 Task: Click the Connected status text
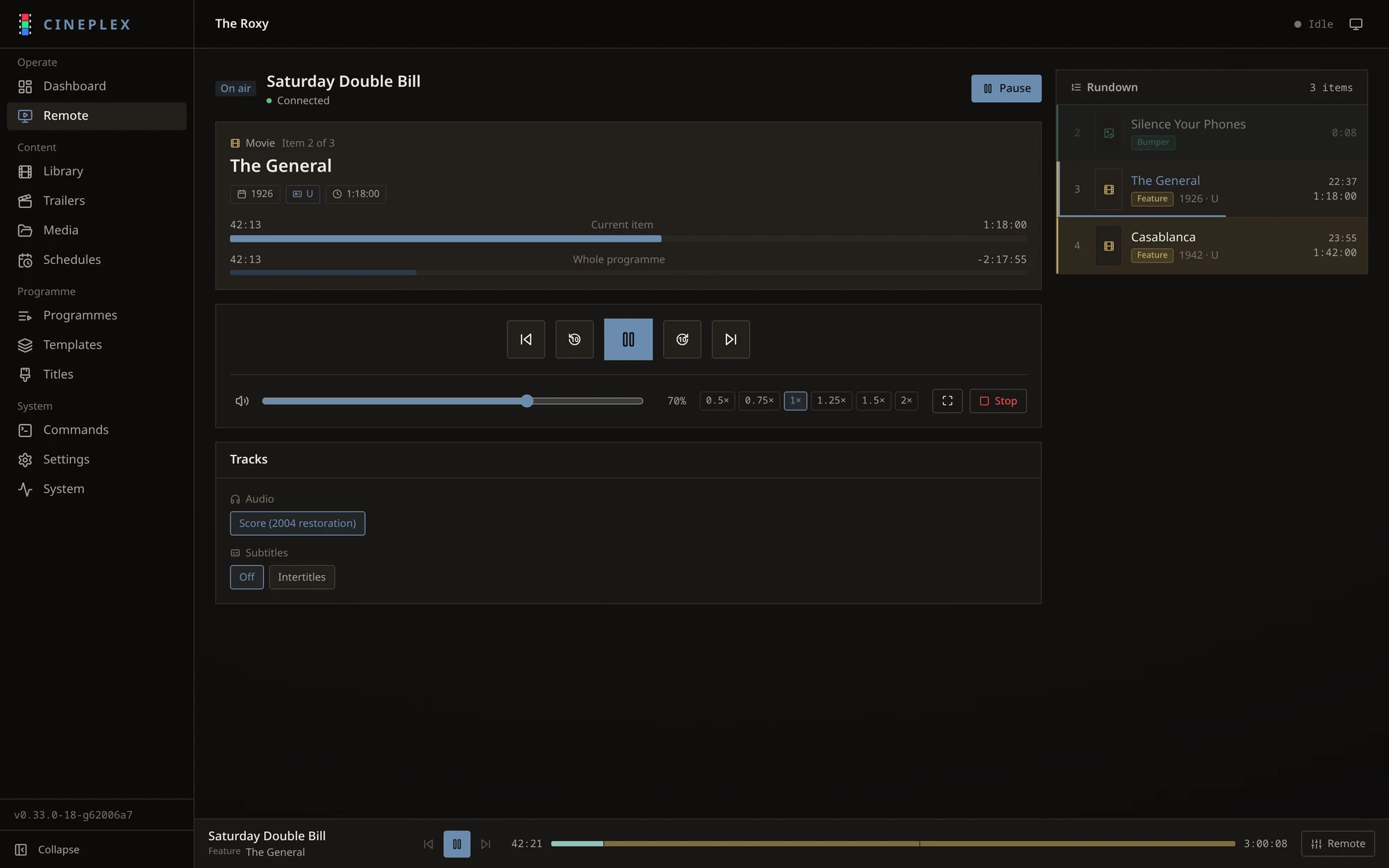[303, 101]
